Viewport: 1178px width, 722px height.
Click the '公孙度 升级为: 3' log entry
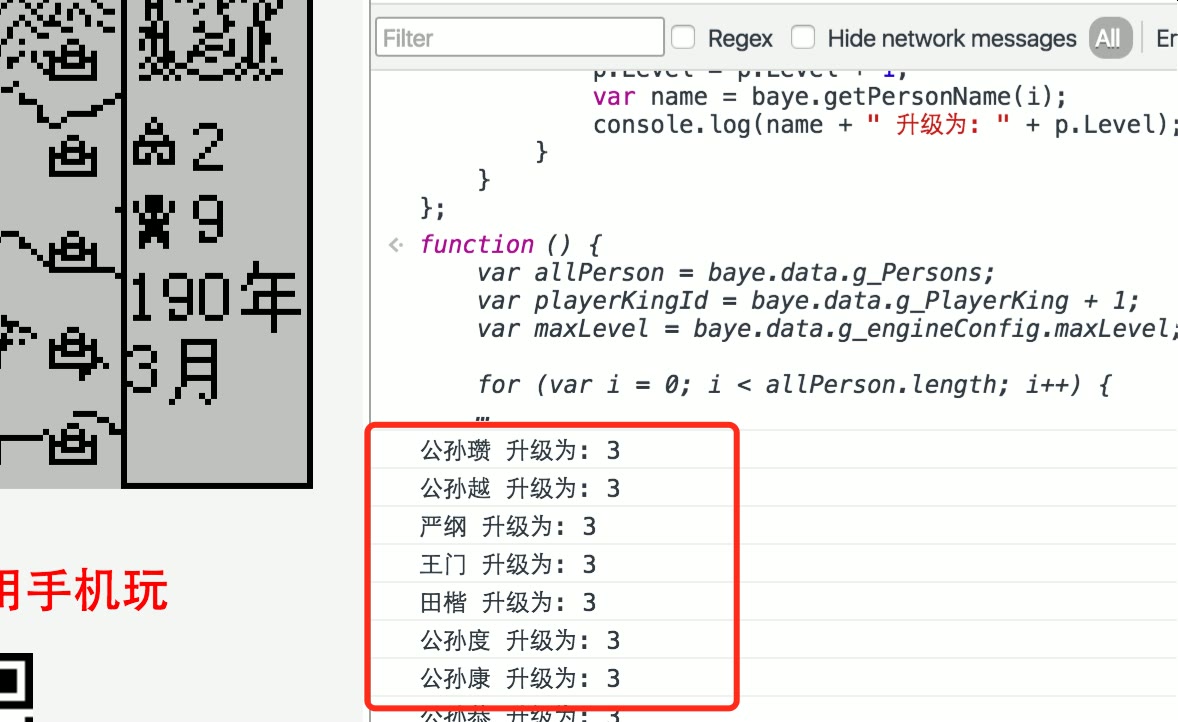click(x=520, y=640)
